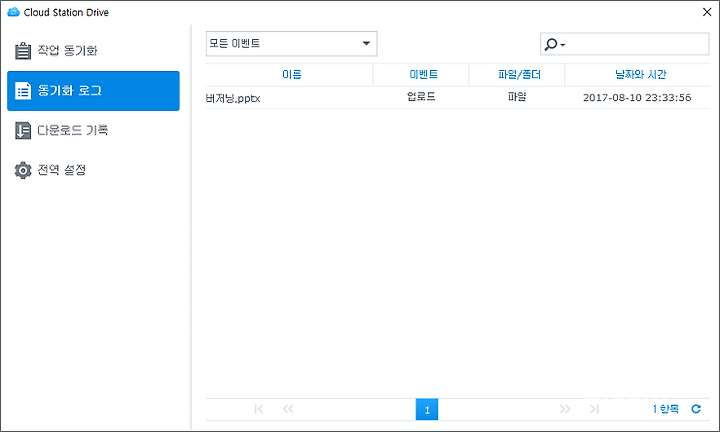Sort by the 날짜와 시간 column header
The height and width of the screenshot is (432, 720).
point(637,74)
